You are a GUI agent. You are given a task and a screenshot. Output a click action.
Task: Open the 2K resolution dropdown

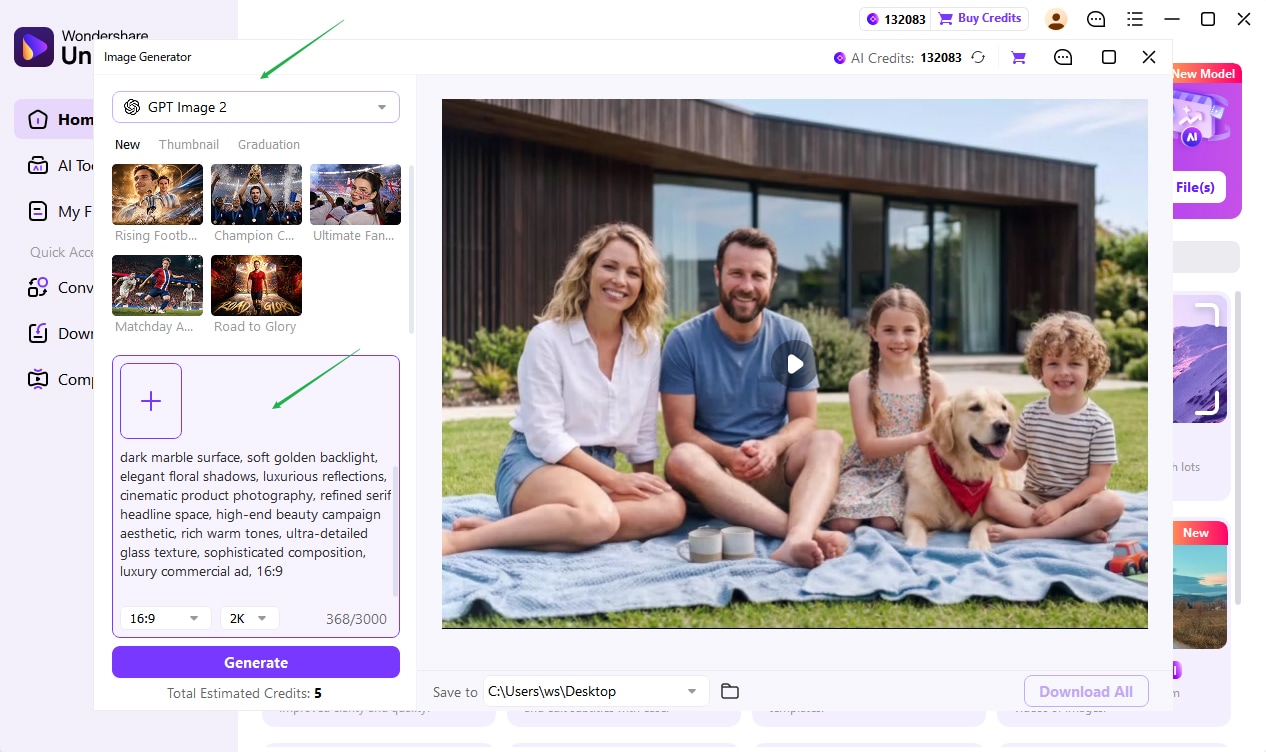click(250, 618)
